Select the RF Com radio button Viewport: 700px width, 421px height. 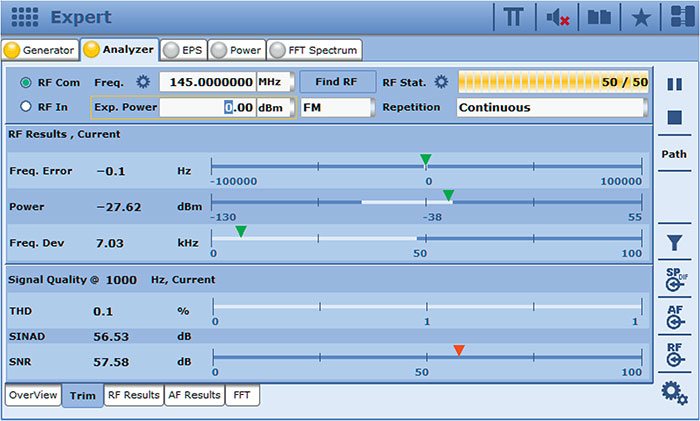click(x=26, y=82)
